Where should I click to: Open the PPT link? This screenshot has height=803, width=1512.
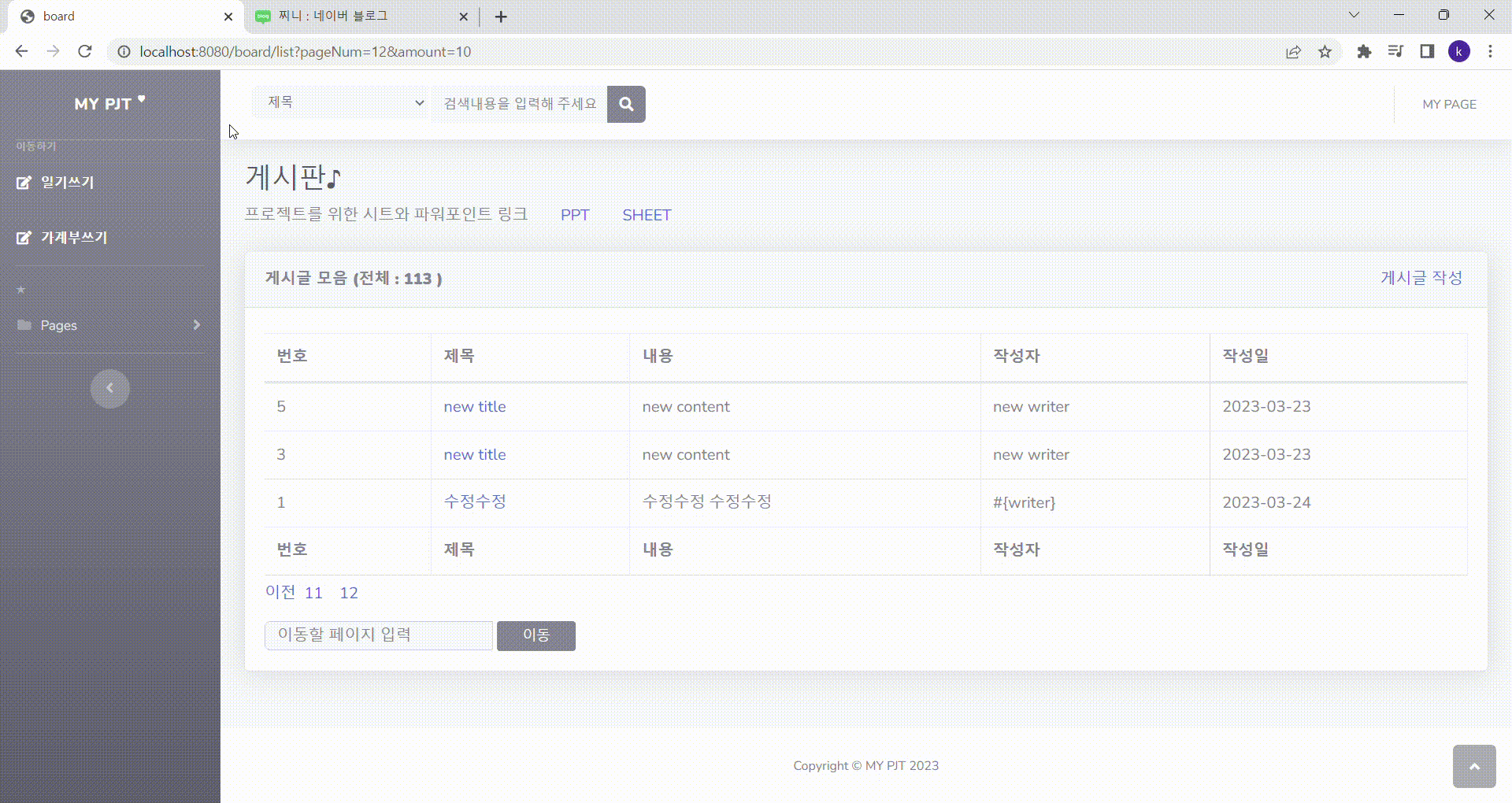[575, 215]
